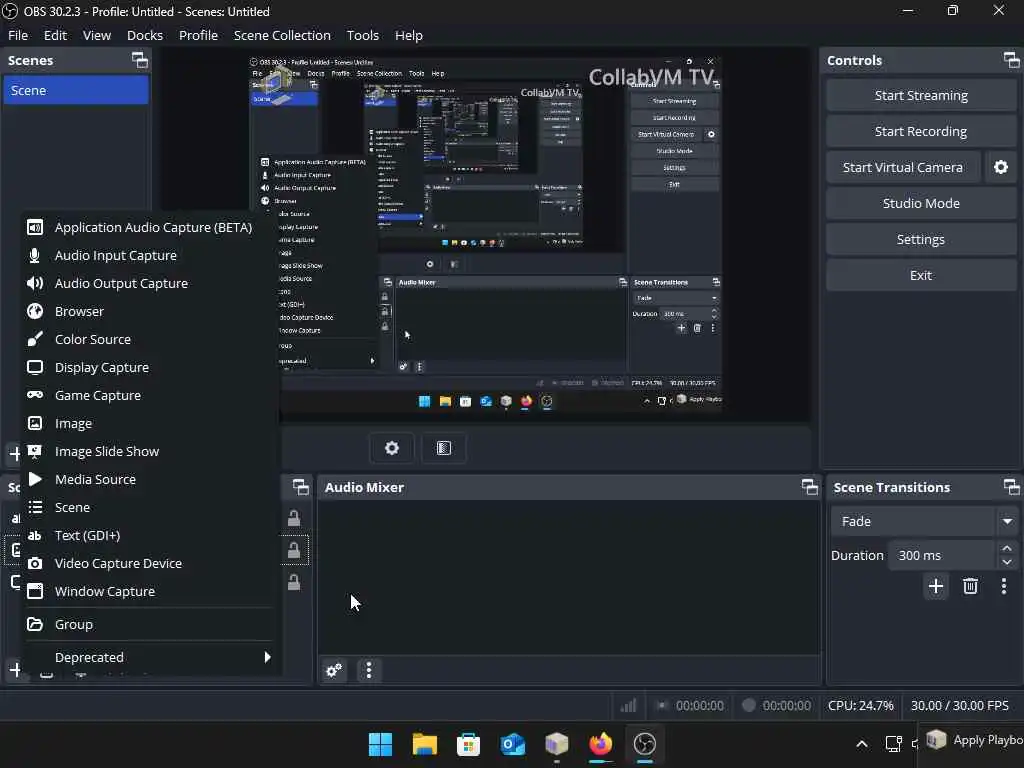Click the network signal icon in status bar
Screen dimensions: 1024x768
click(x=628, y=705)
